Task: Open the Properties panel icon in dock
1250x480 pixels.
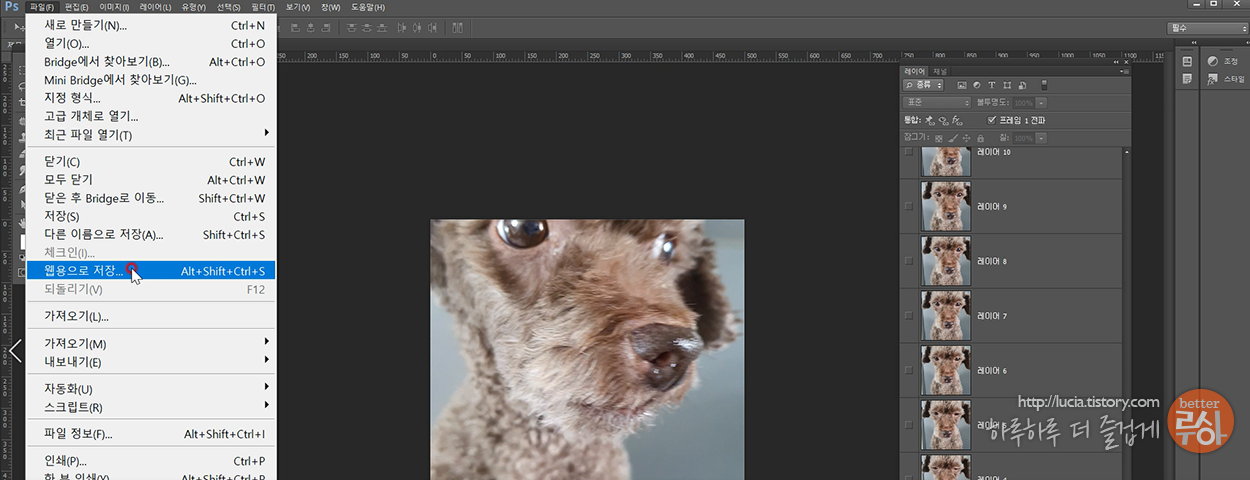Action: click(x=1187, y=79)
